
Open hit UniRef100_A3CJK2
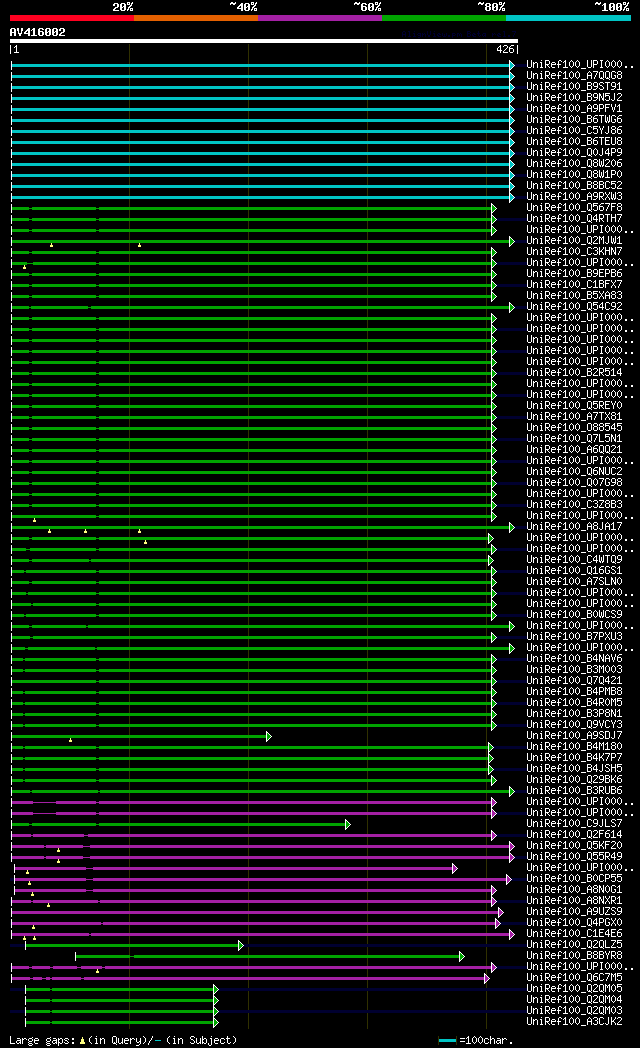(574, 1021)
